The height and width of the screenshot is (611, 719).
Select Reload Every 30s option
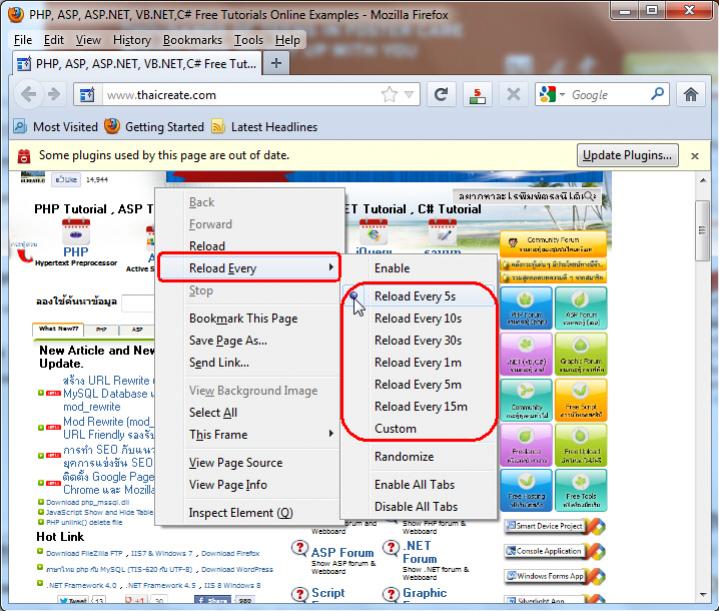(418, 340)
